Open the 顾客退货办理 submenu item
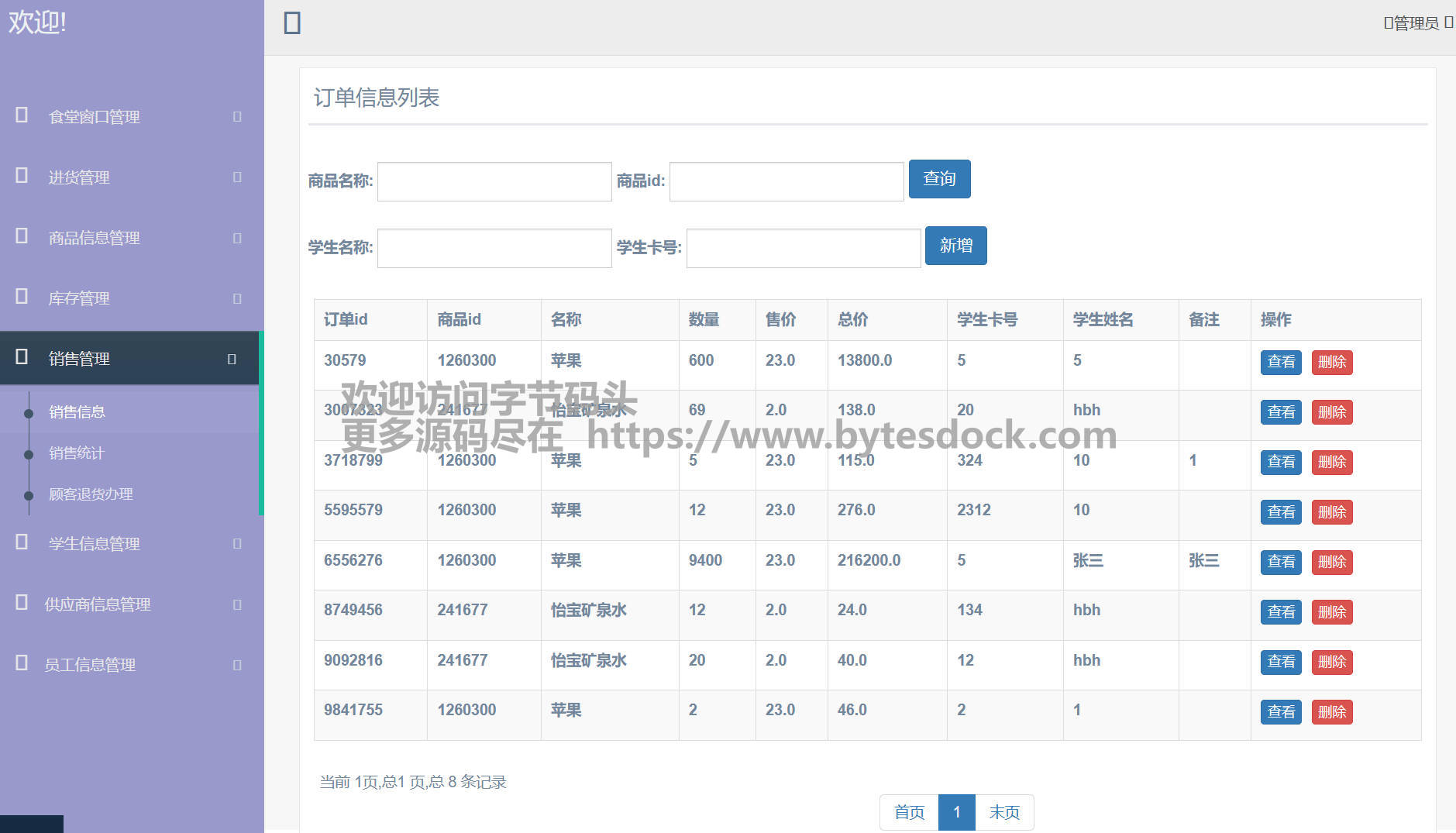The image size is (1456, 833). tap(91, 494)
